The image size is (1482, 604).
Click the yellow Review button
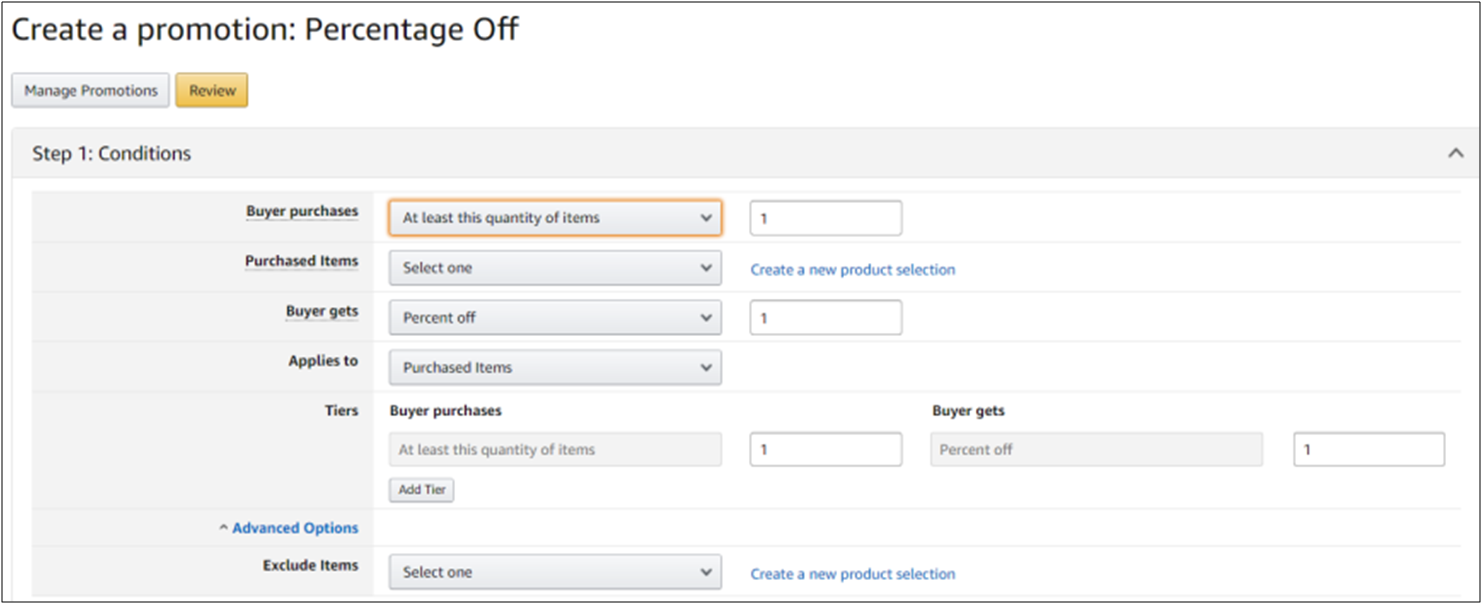click(x=212, y=90)
